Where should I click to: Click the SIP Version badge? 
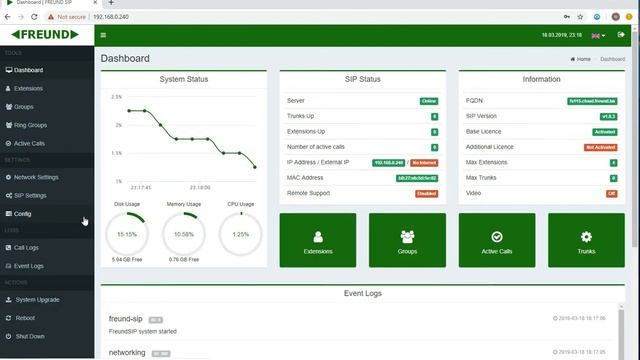click(x=609, y=117)
